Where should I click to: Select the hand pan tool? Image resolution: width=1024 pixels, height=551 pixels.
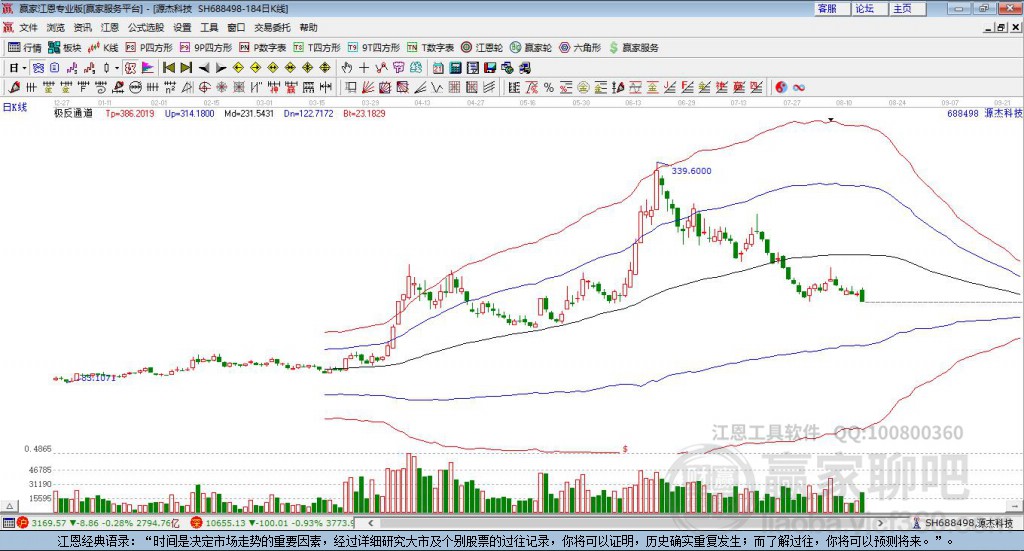click(347, 67)
